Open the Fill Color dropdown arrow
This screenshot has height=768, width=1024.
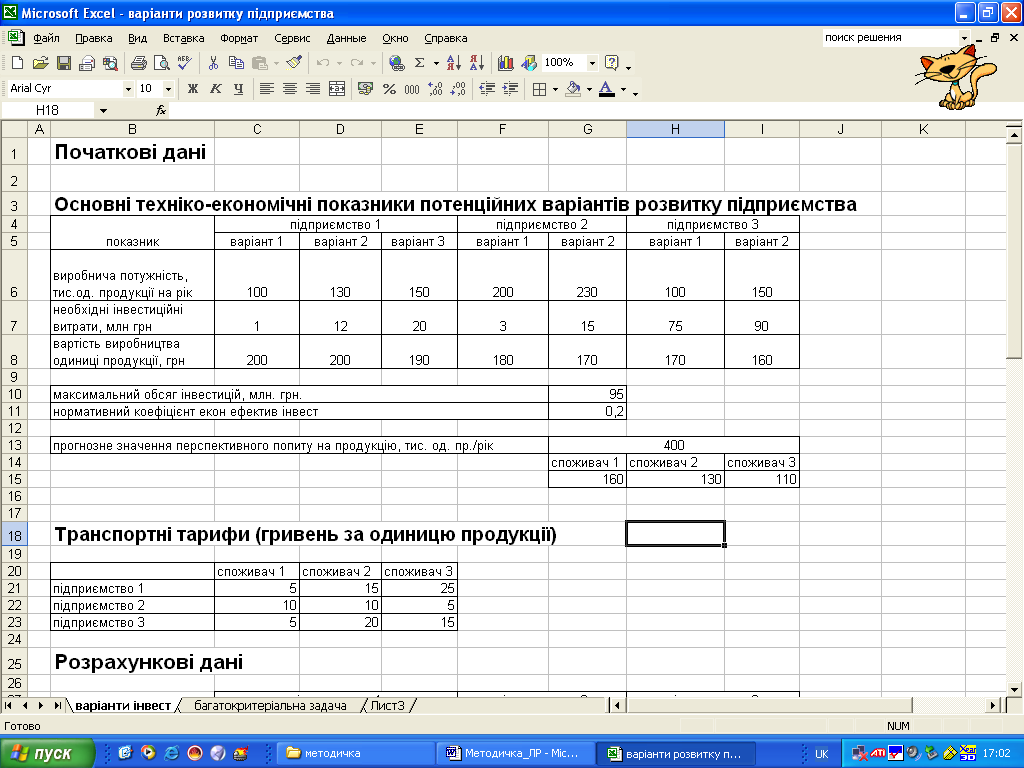[589, 89]
